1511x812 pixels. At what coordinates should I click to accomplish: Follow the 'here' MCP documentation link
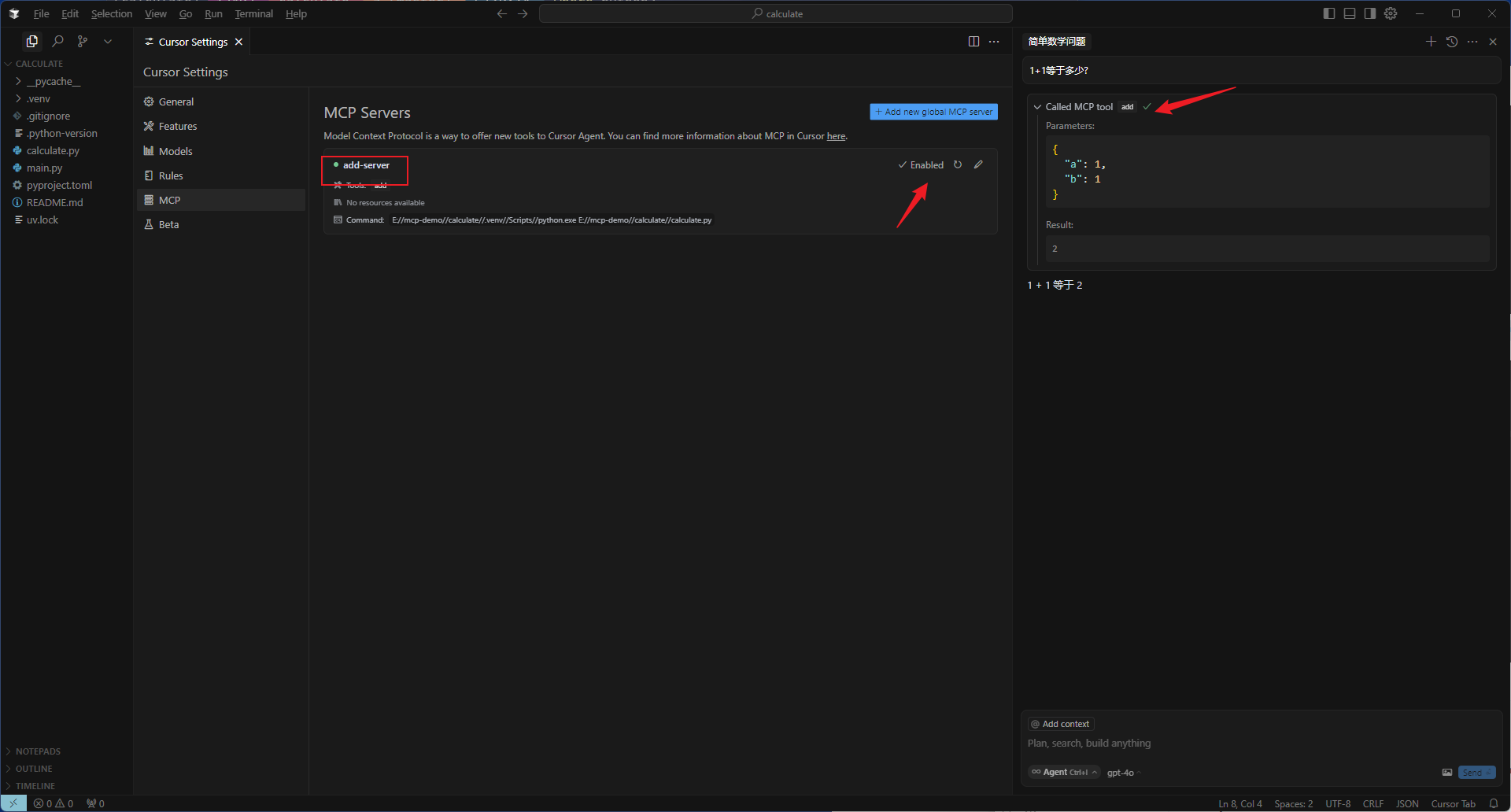point(836,136)
